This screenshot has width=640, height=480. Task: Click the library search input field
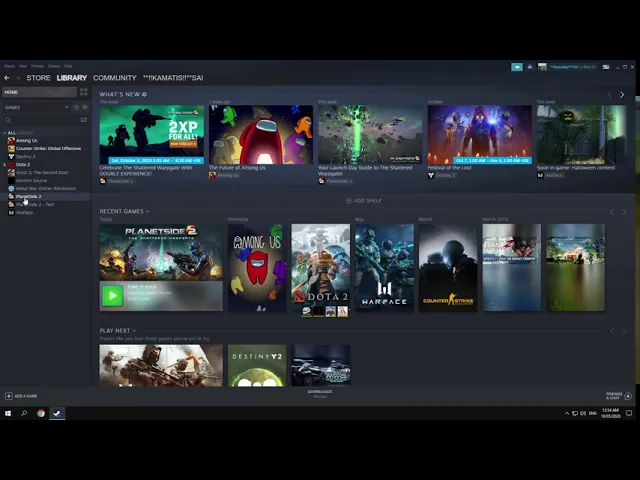[x=45, y=120]
